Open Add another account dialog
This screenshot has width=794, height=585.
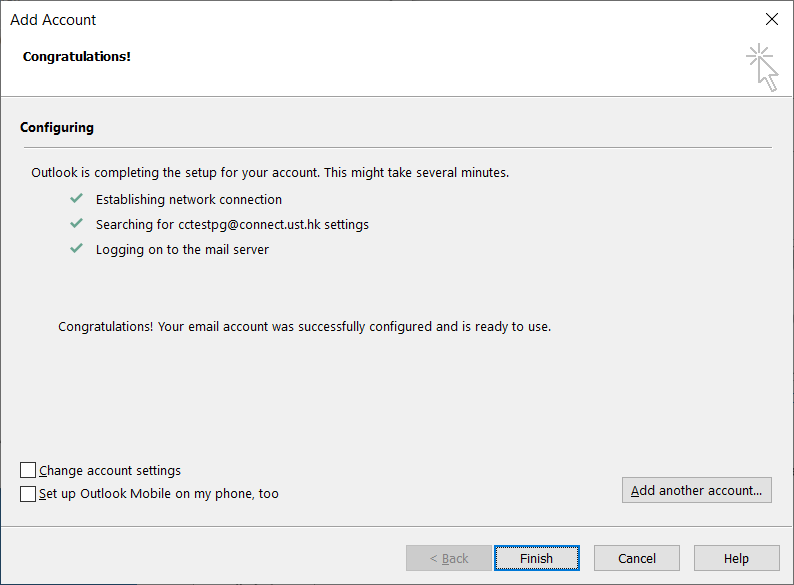697,490
